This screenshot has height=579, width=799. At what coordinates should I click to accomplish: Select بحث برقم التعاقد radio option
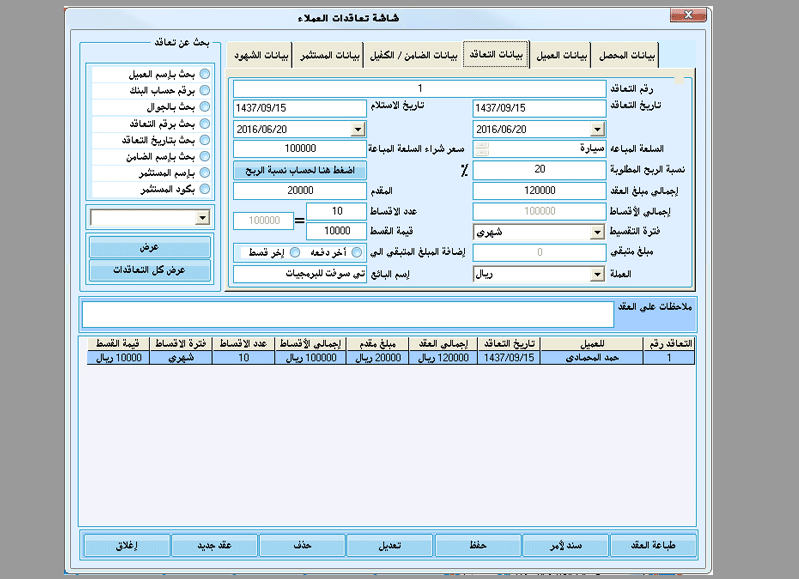204,123
